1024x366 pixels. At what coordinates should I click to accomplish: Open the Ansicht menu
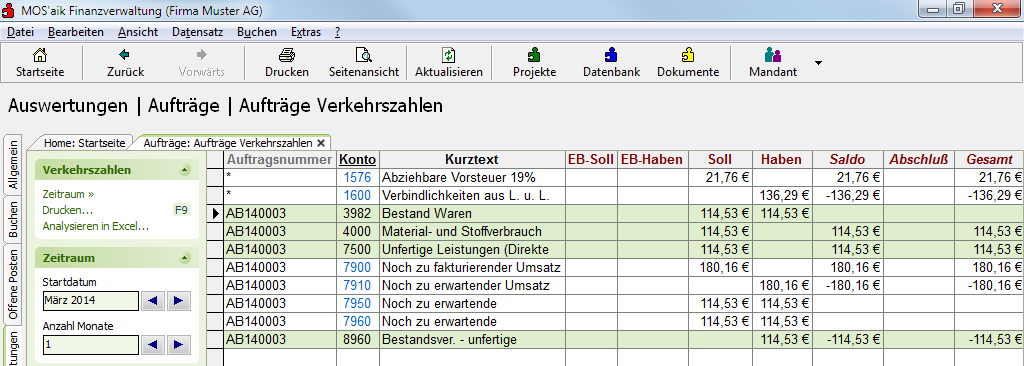(x=138, y=32)
